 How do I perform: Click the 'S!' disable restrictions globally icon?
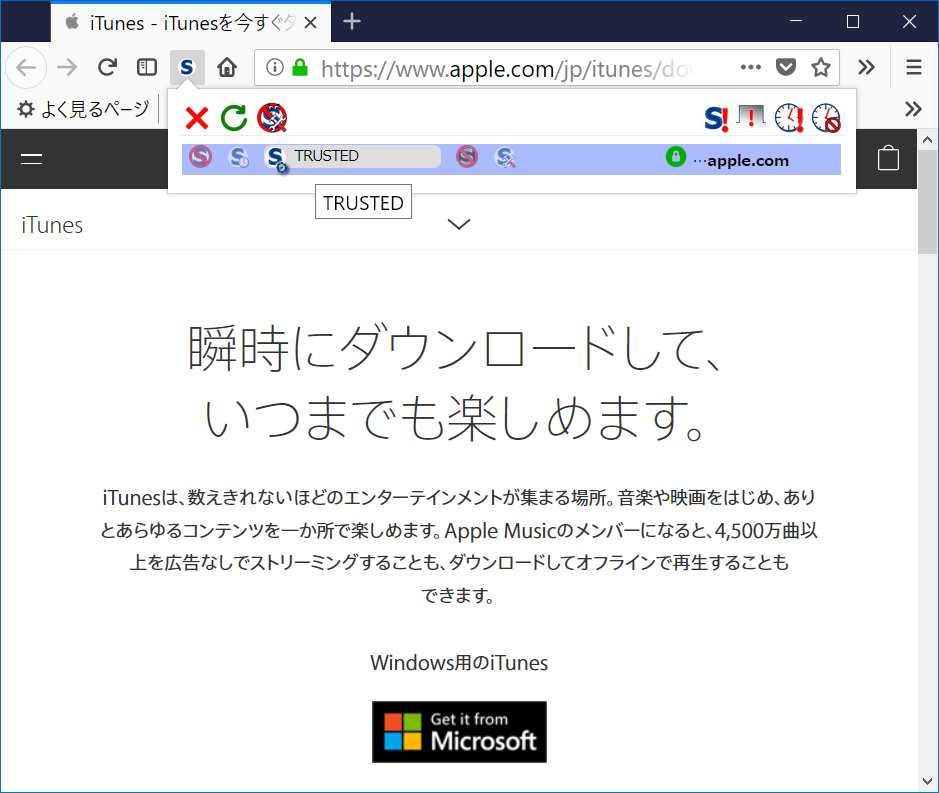point(716,118)
